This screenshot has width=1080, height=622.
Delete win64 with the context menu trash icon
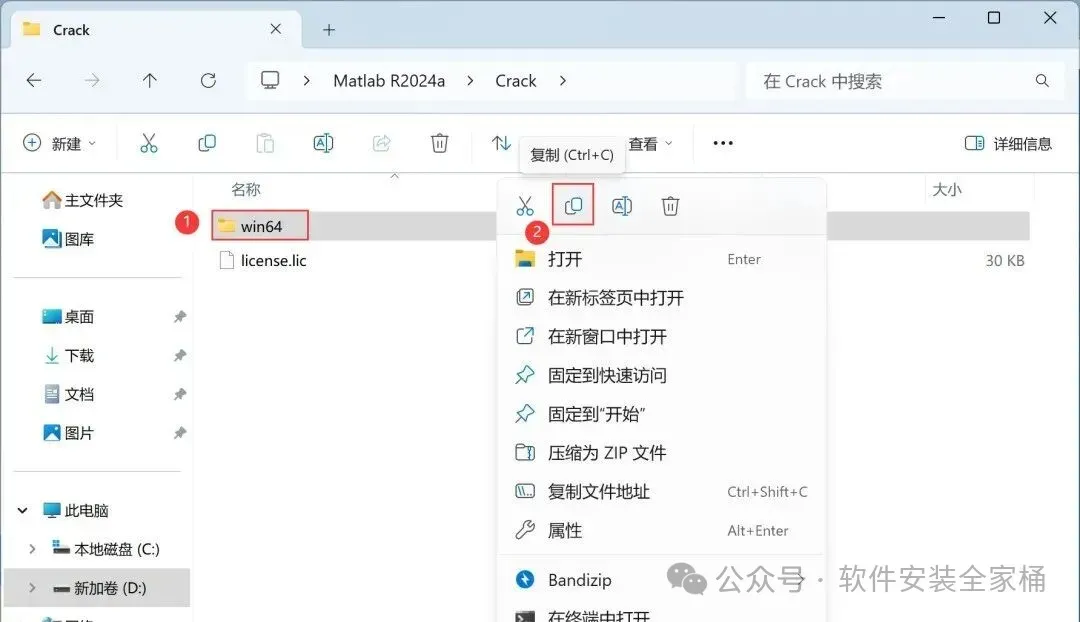[670, 206]
